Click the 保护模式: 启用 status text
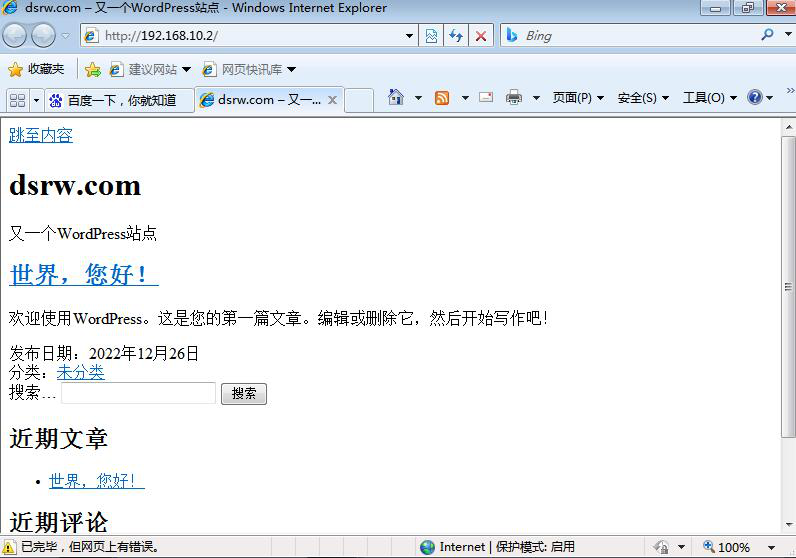796x558 pixels. 535,547
